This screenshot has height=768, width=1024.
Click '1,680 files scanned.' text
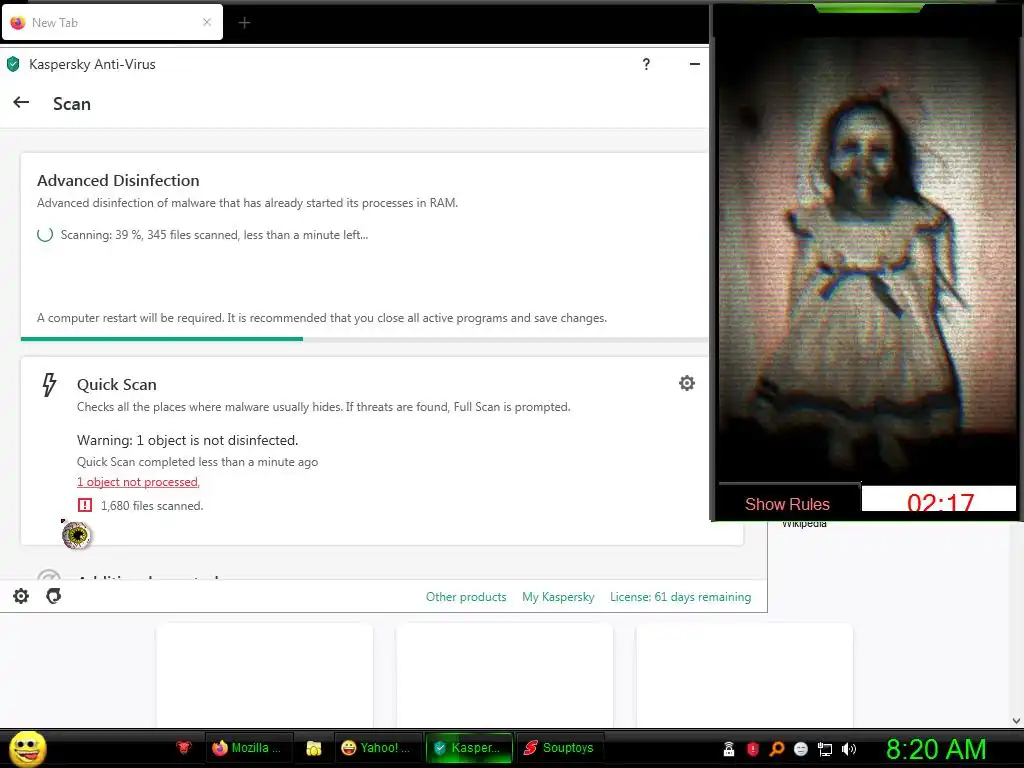[x=152, y=506]
